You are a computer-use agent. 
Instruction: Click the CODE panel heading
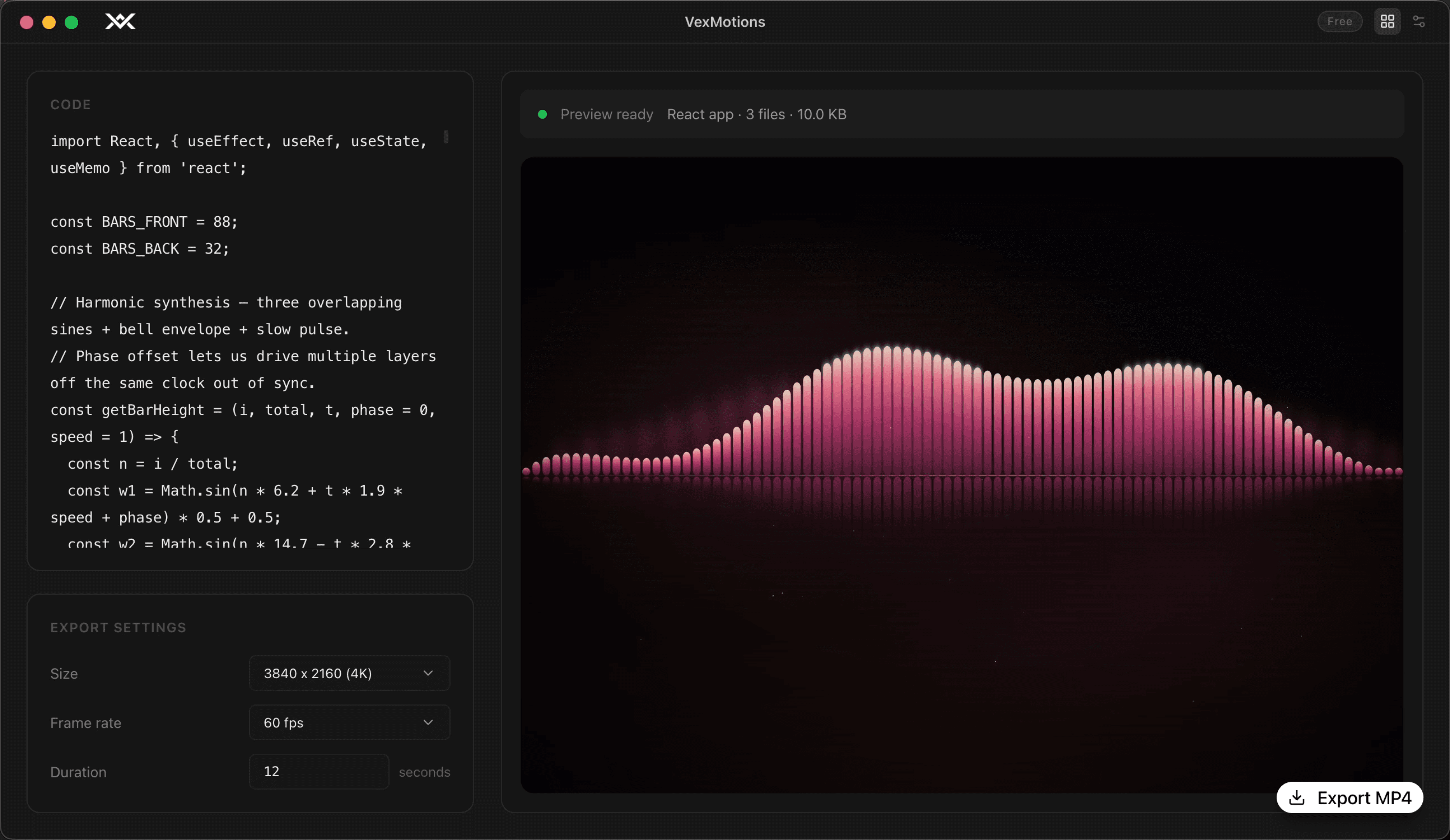click(x=70, y=105)
